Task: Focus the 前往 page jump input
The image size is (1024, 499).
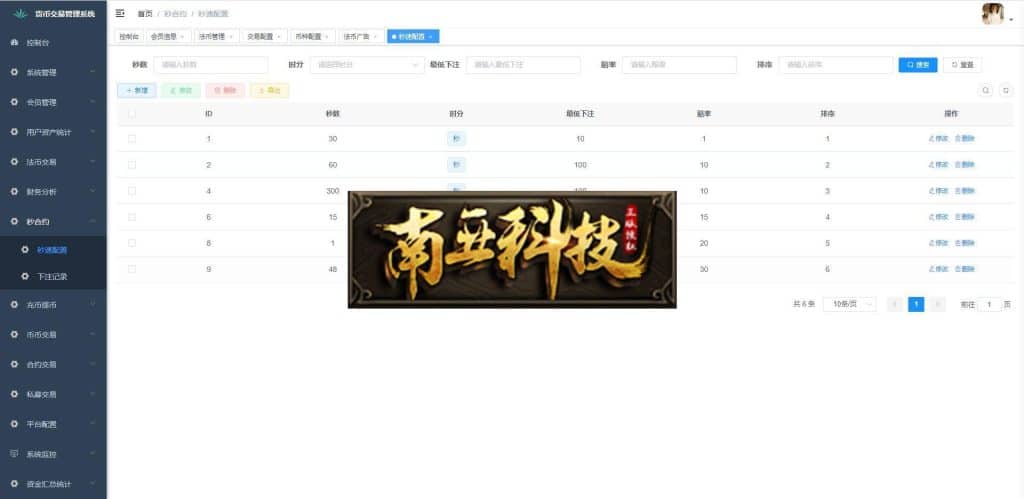Action: pyautogui.click(x=989, y=304)
